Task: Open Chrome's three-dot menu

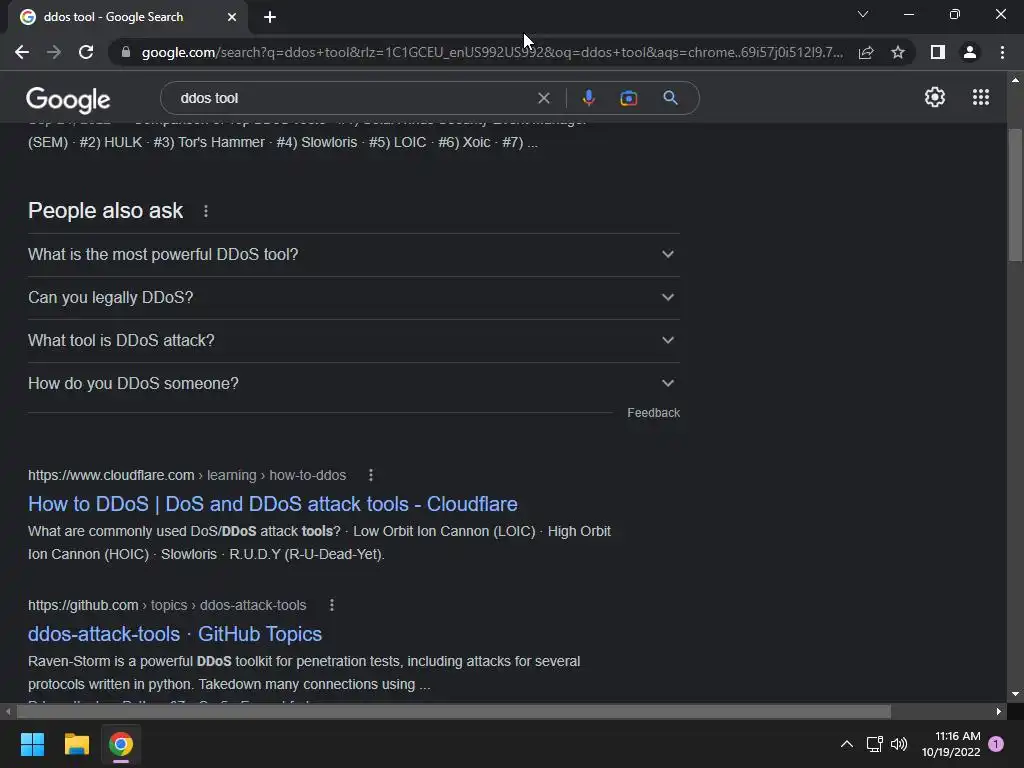Action: 1002,52
